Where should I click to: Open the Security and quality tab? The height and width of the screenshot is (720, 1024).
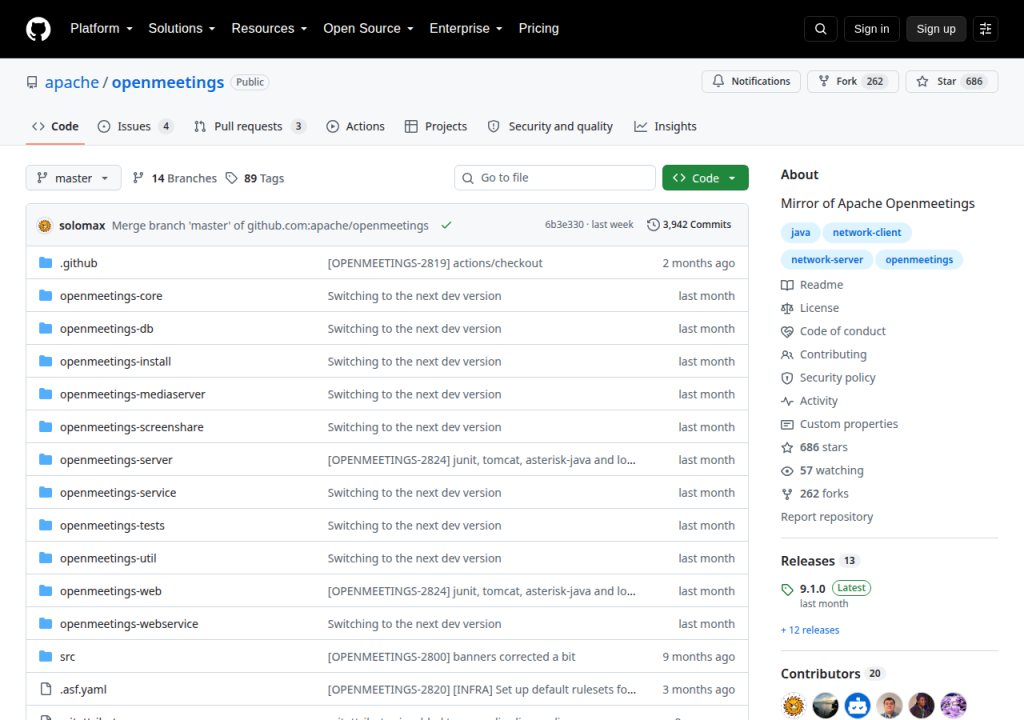point(551,127)
